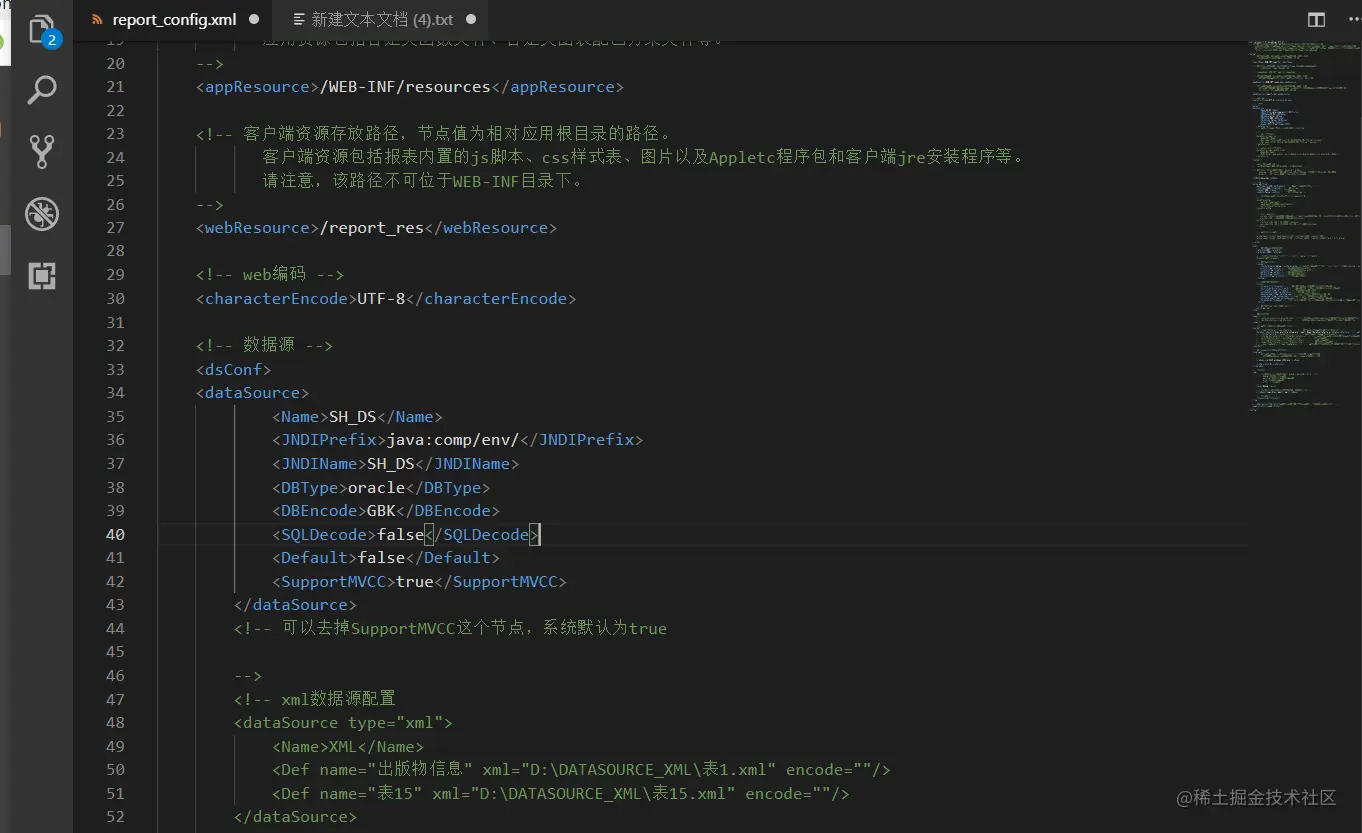Click line number 45 in the gutter
This screenshot has height=833, width=1362.
115,652
